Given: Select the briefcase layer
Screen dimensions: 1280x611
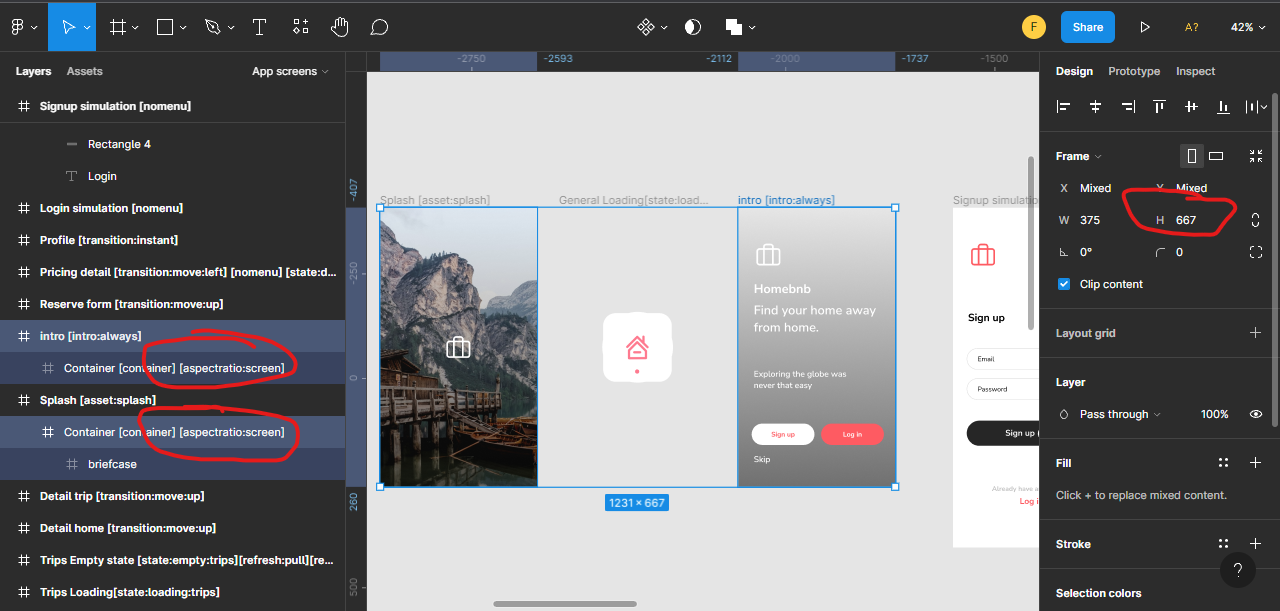Looking at the screenshot, I should pos(172,464).
